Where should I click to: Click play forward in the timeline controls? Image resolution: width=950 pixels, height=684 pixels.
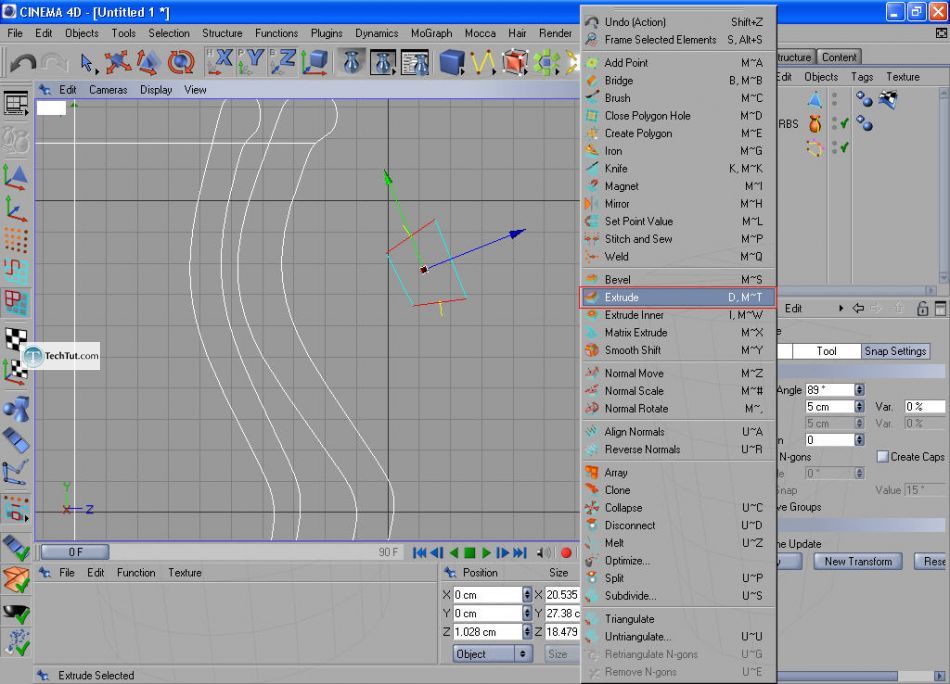pyautogui.click(x=486, y=553)
